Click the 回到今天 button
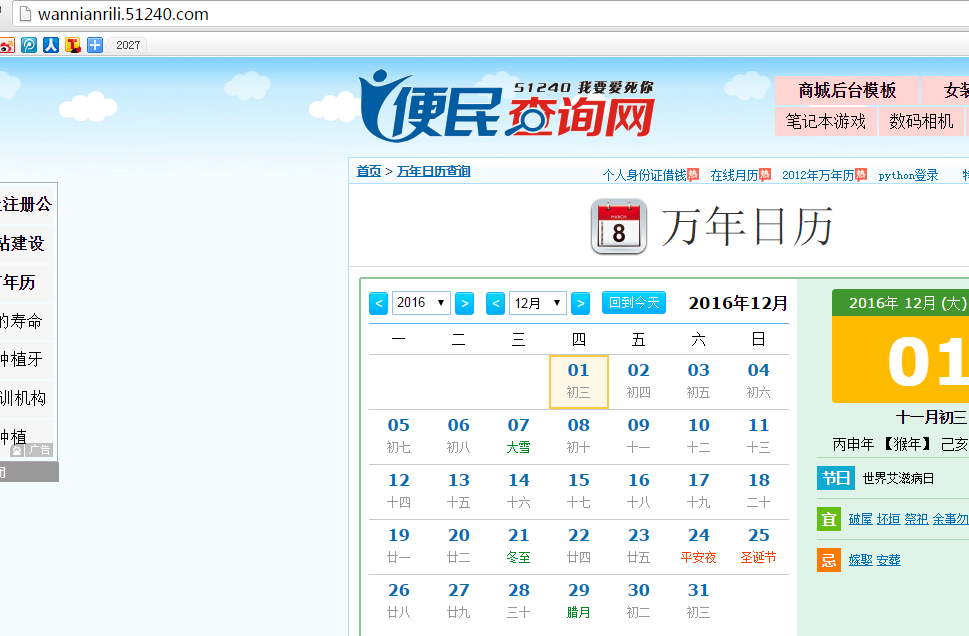969x636 pixels. pos(633,302)
